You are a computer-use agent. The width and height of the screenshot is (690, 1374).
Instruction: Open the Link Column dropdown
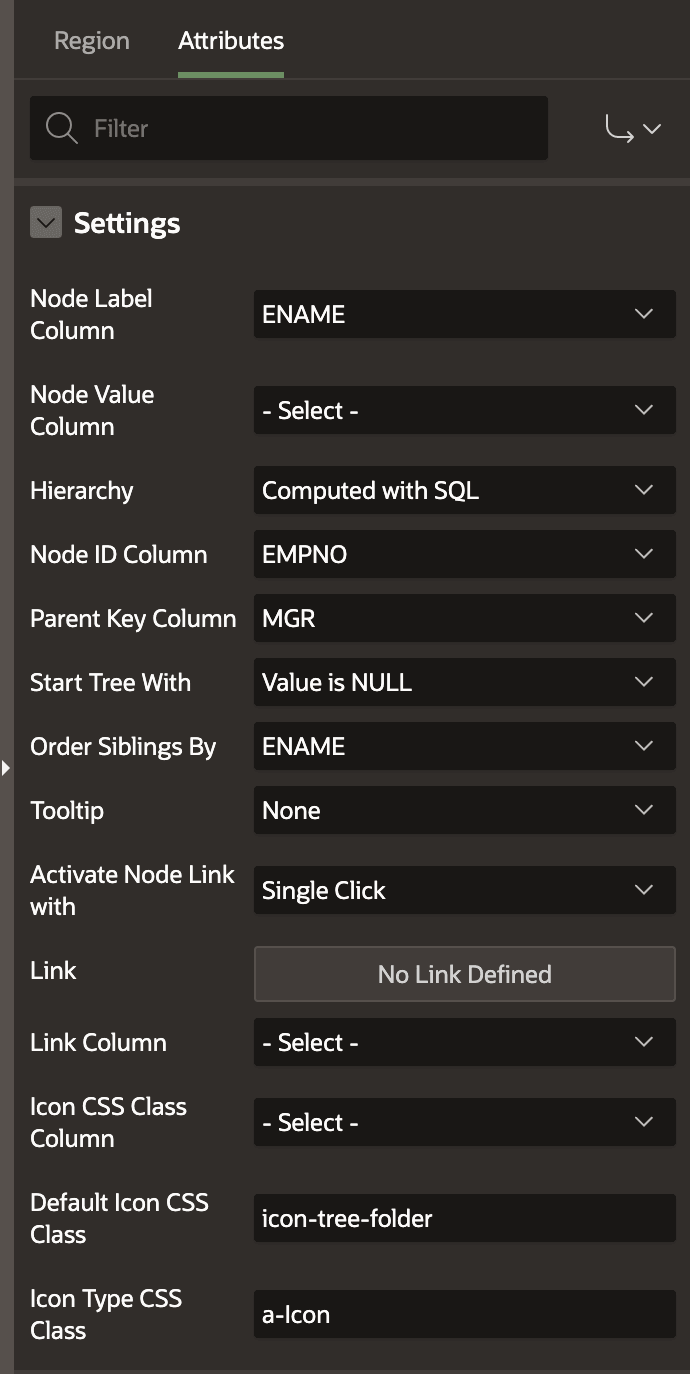coord(465,1042)
